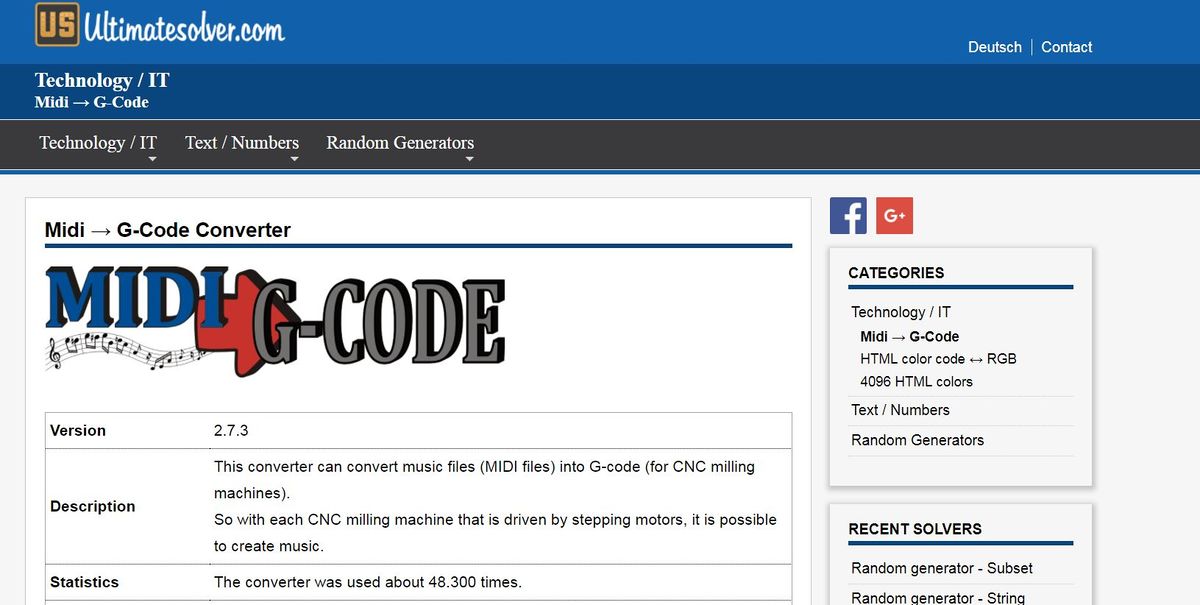Click the Ultimatesolver.com US logo icon
Viewport: 1200px width, 605px height.
[57, 24]
